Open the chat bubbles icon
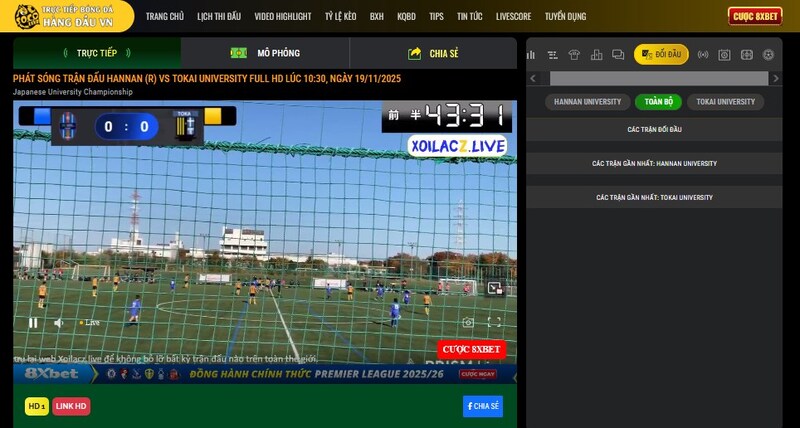Viewport: 800px width, 428px height. 618,55
